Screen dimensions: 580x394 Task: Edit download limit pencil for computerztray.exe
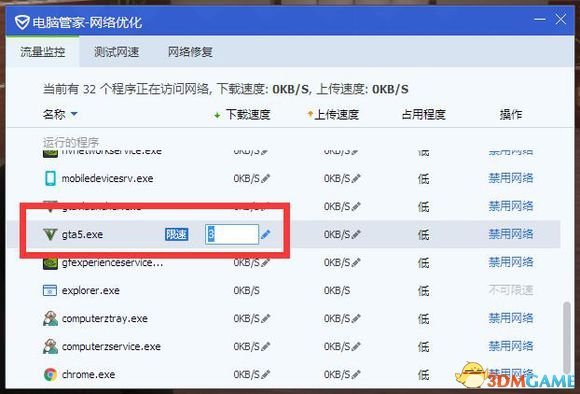click(x=266, y=319)
